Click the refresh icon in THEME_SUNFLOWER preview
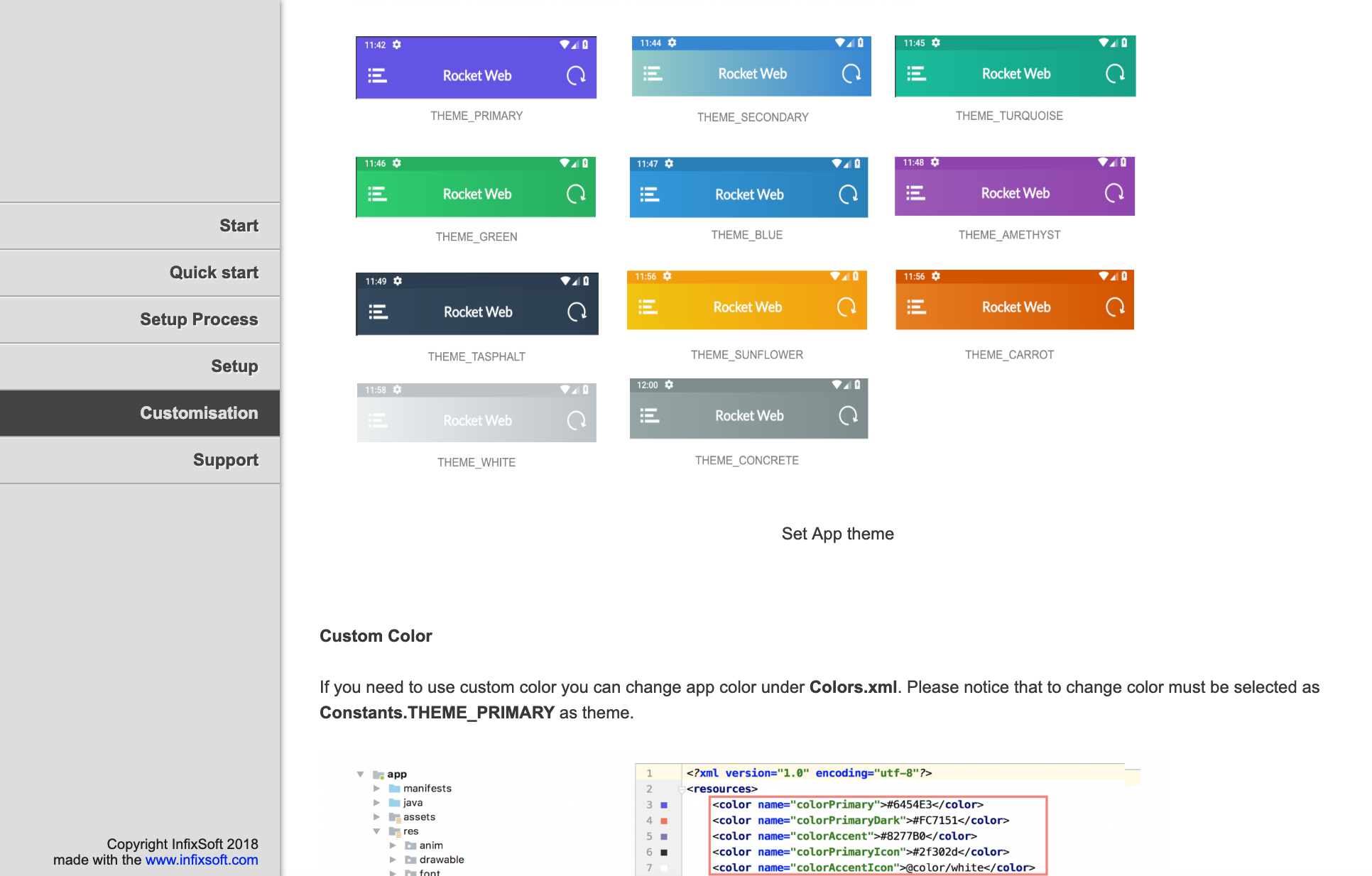The image size is (1372, 876). pyautogui.click(x=846, y=307)
